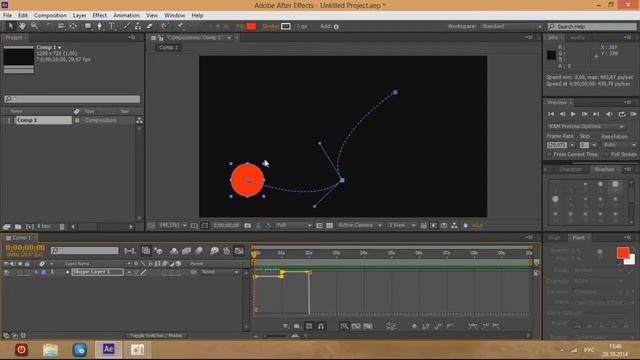Enable Full Screen checkbox
Screen dimensions: 640x360
[x=607, y=154]
